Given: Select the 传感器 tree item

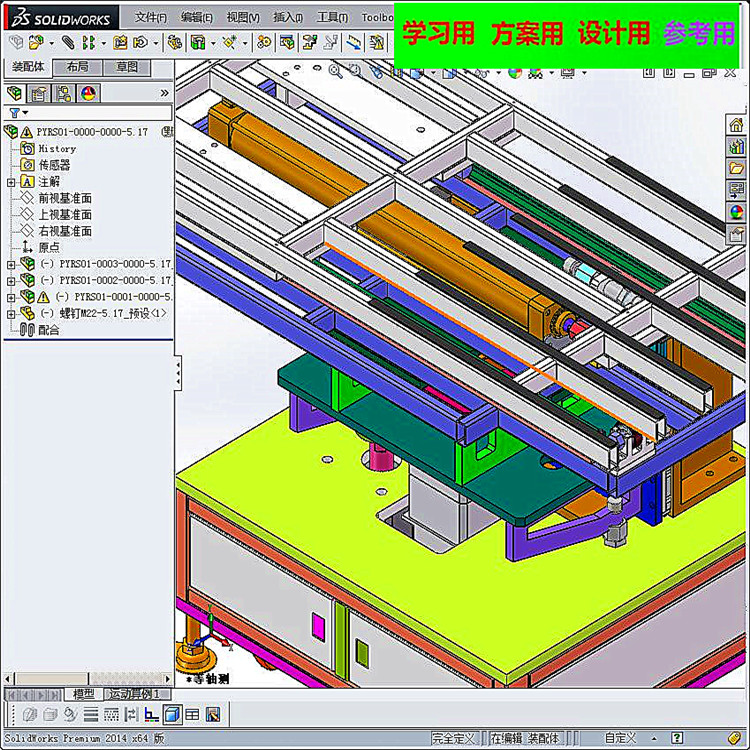Looking at the screenshot, I should pyautogui.click(x=54, y=165).
